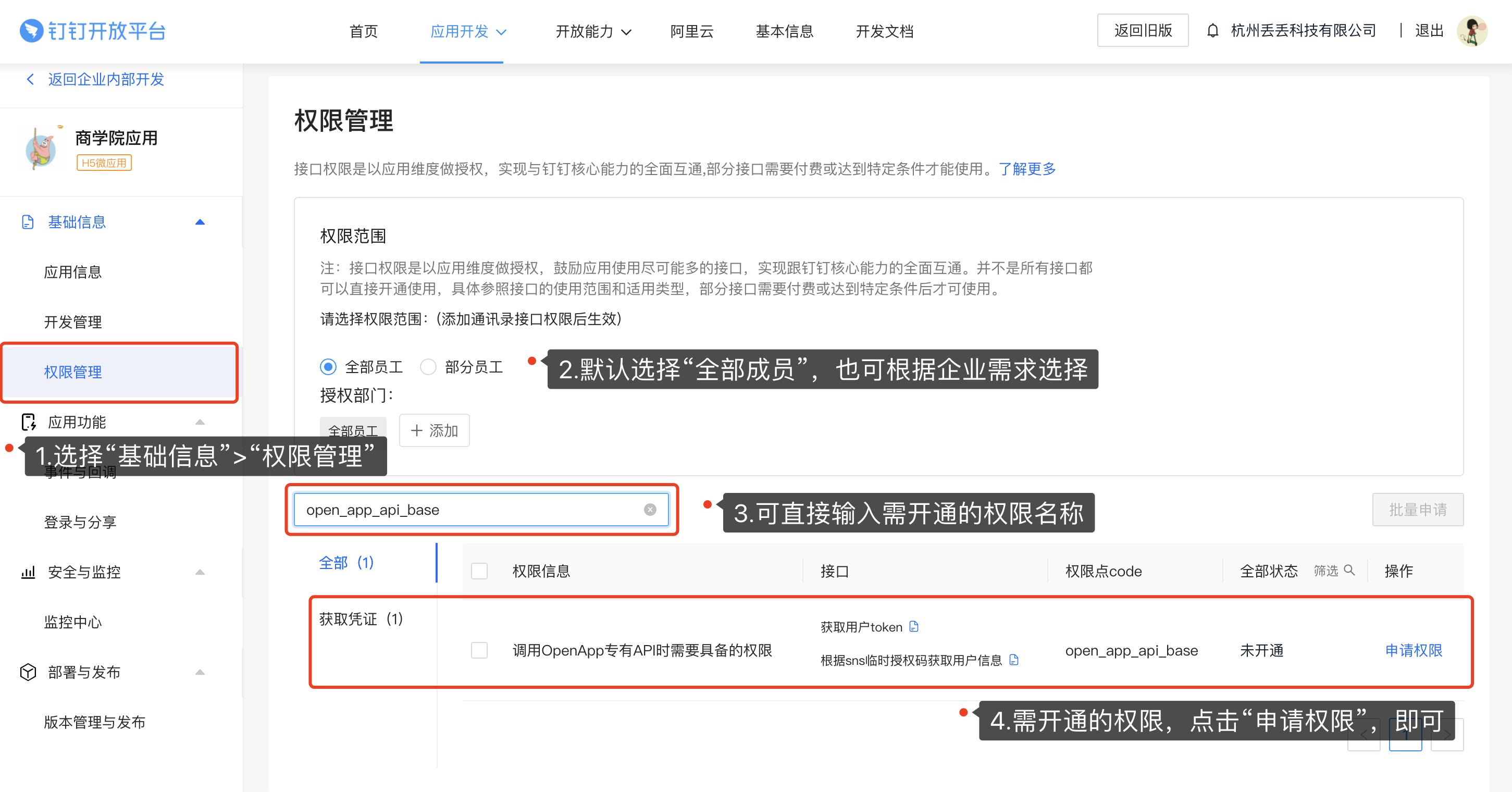Check the 调用OpenApp专有API row checkbox

tap(479, 650)
